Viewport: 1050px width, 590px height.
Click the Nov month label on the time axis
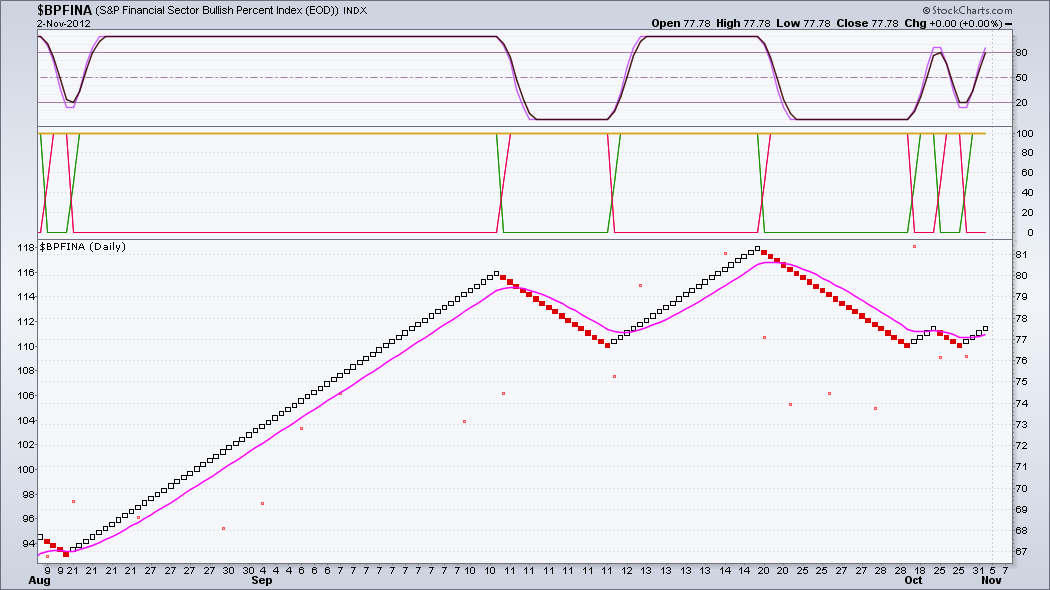point(992,580)
